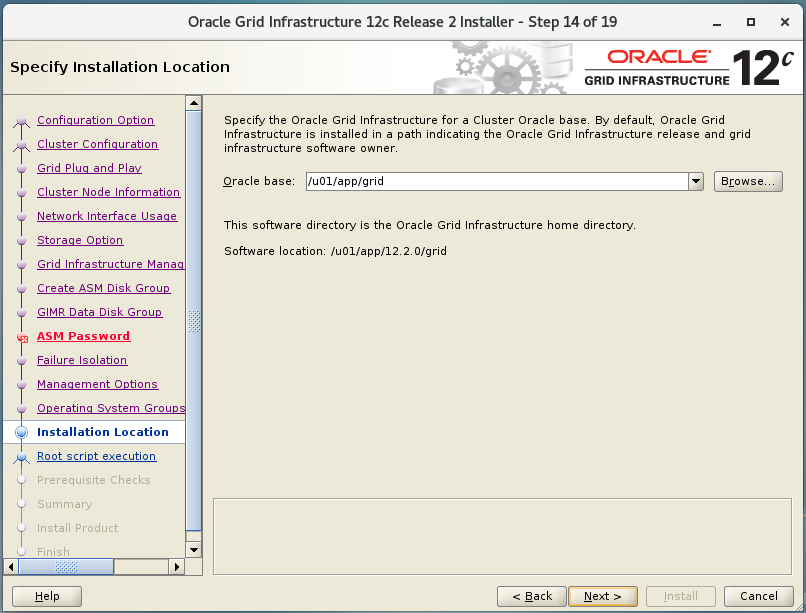Expand the Oracle base dropdown list
Screen dimensions: 806x613
pos(696,181)
